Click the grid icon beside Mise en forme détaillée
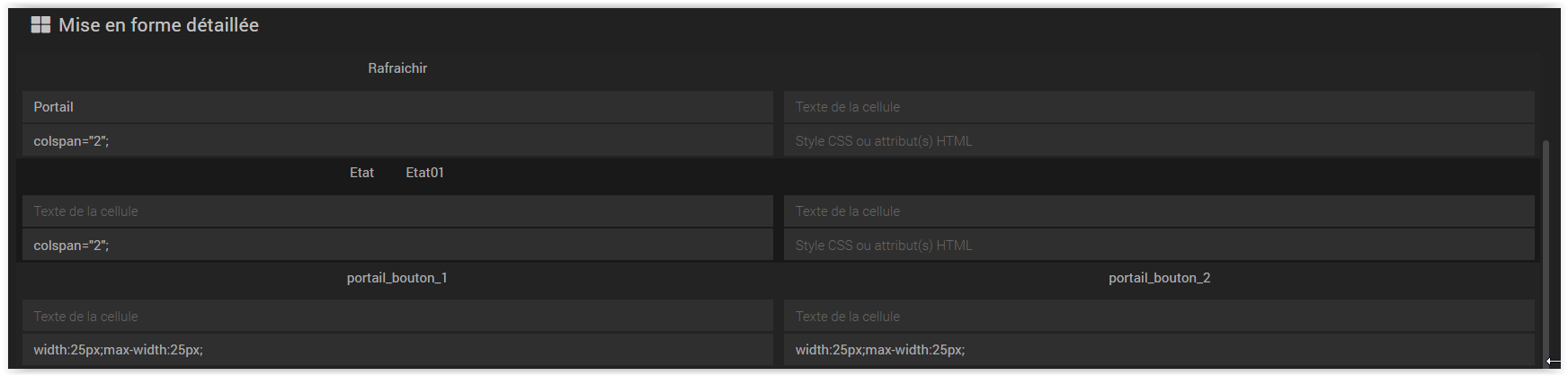This screenshot has width=1568, height=376. click(40, 25)
